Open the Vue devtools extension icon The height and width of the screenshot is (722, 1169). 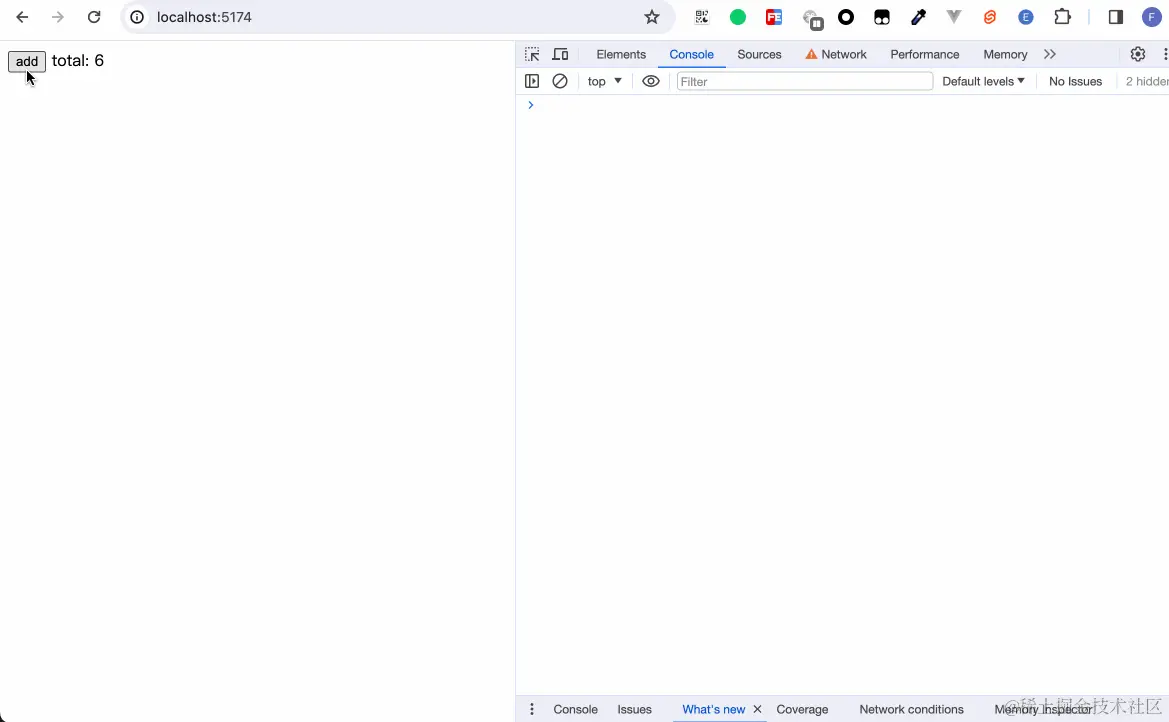point(954,17)
